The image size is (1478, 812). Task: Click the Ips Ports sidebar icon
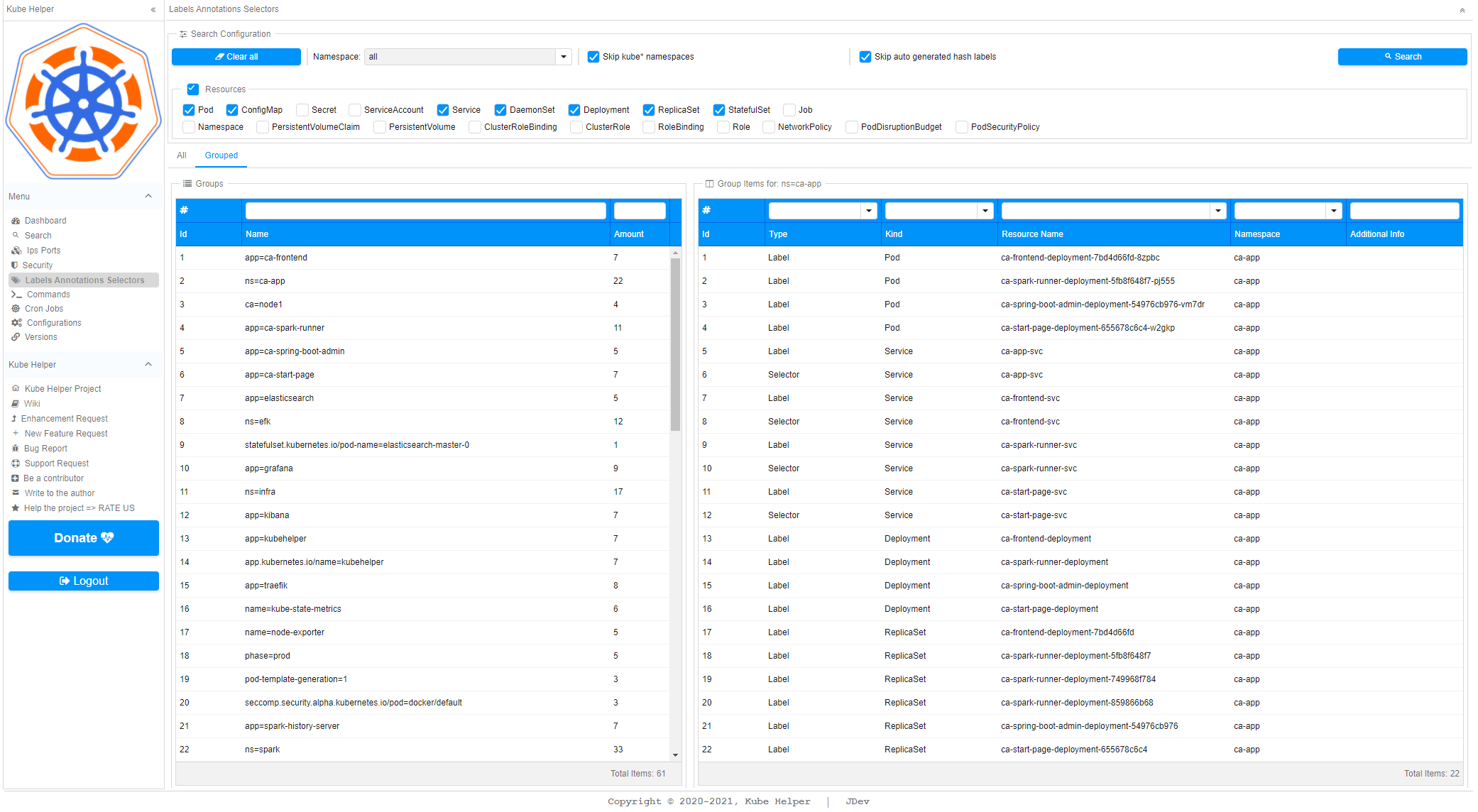[16, 251]
